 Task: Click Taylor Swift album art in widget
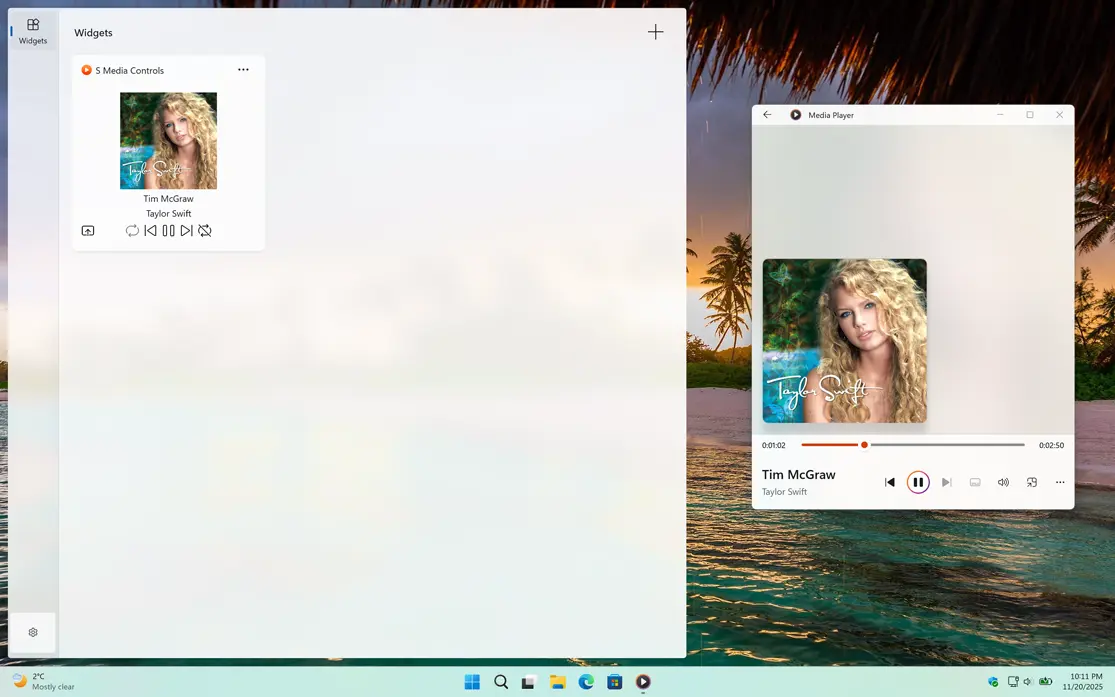(168, 141)
